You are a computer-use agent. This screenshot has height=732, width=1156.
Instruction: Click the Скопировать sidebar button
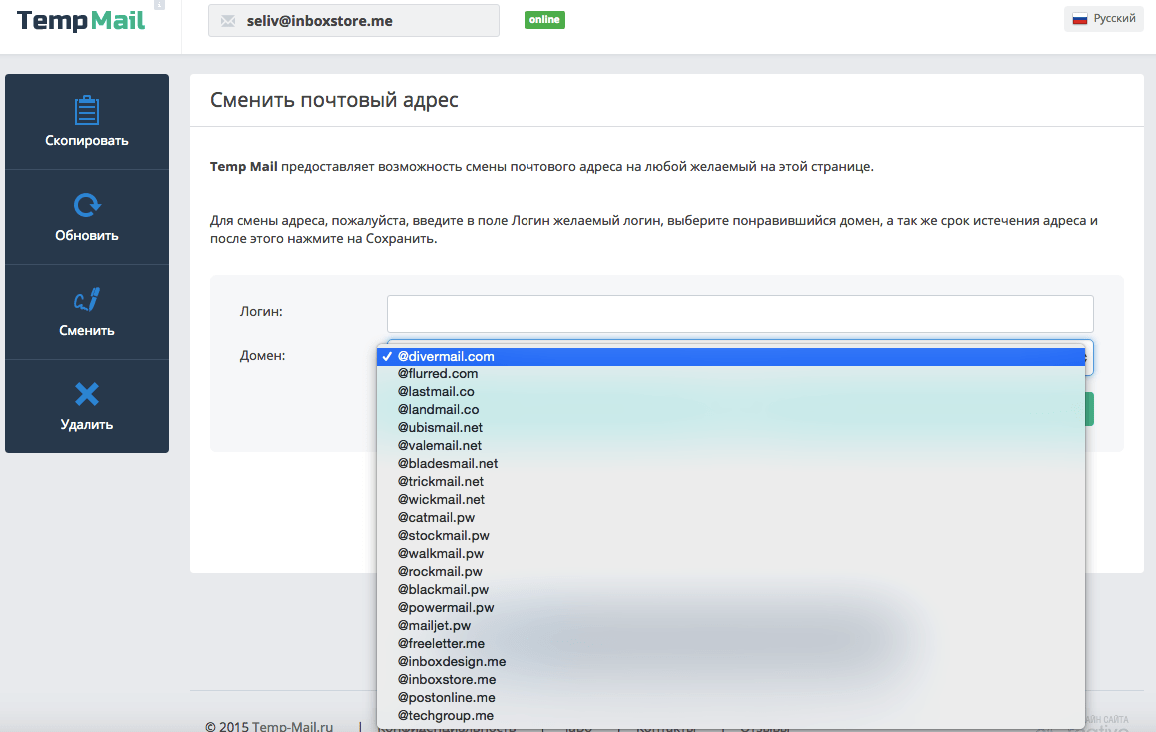click(x=87, y=122)
